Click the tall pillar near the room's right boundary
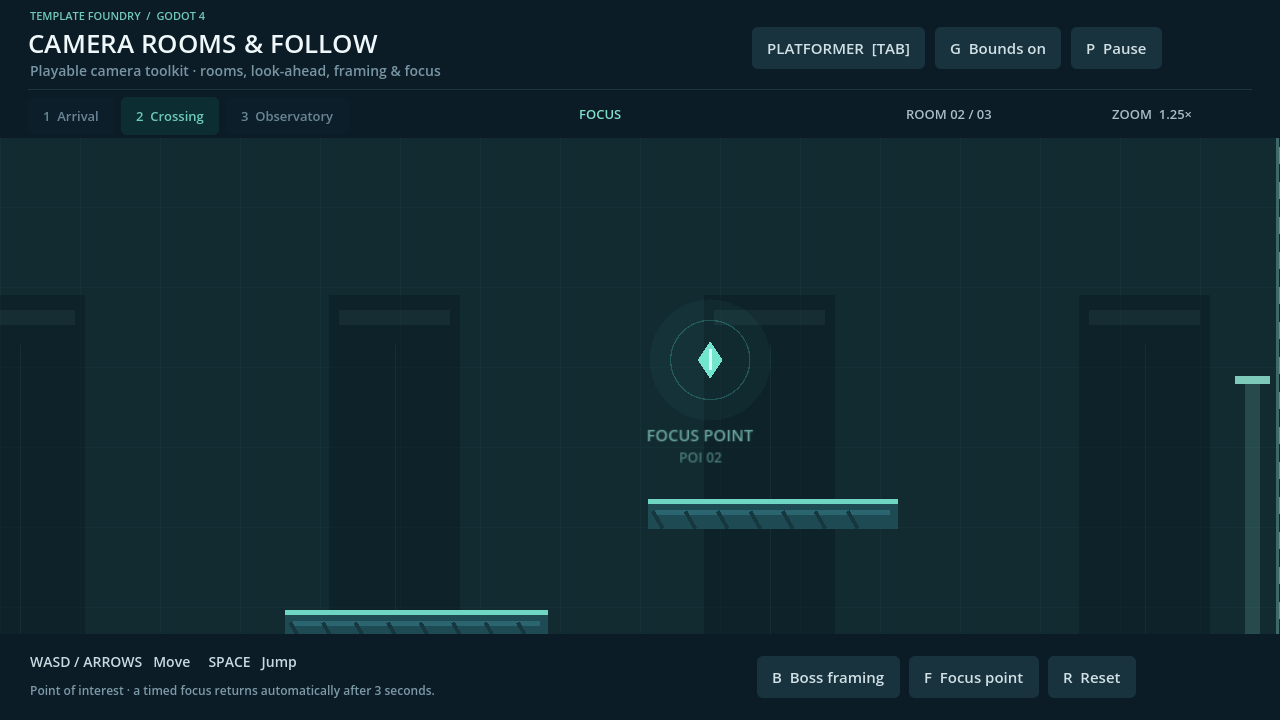The width and height of the screenshot is (1280, 720). pyautogui.click(x=1252, y=505)
